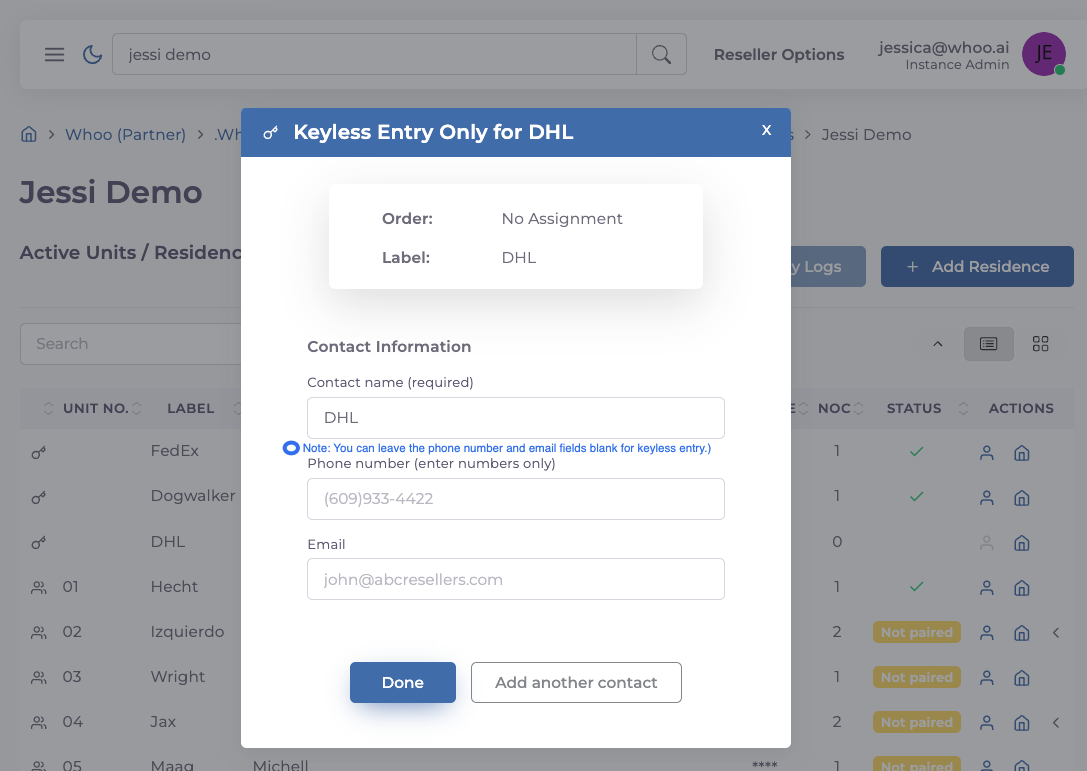Open residence home icon in Wright row
1087x771 pixels.
pos(1021,678)
